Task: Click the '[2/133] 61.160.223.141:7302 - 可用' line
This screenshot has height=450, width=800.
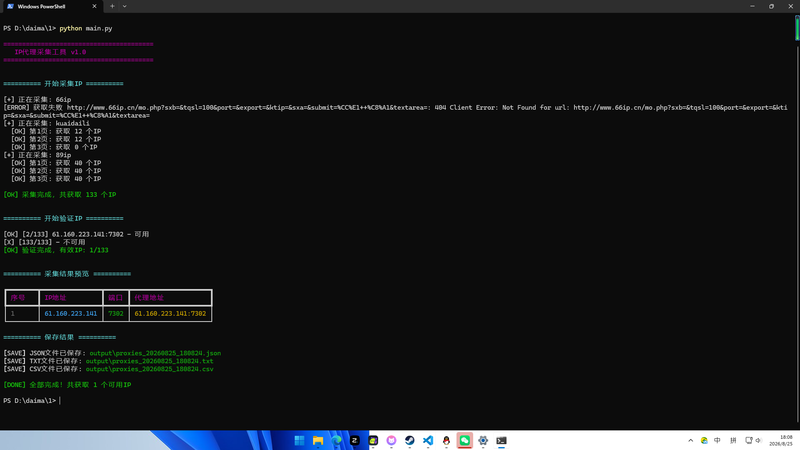Action: [x=76, y=234]
